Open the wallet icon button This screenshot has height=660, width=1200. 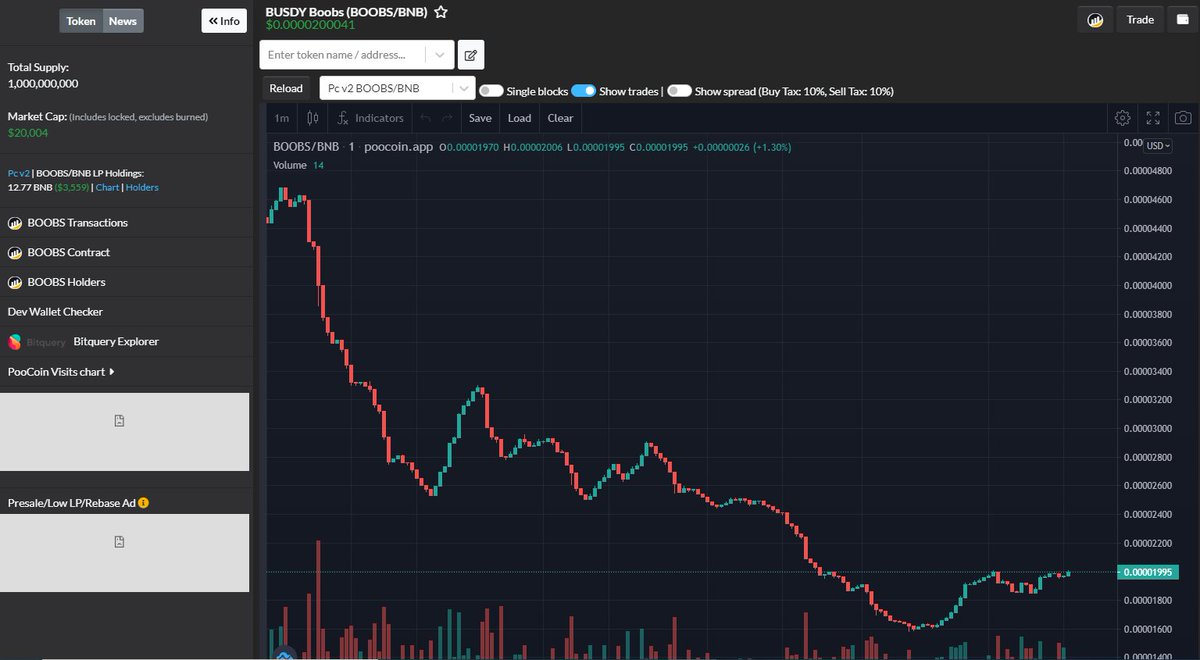(1183, 20)
